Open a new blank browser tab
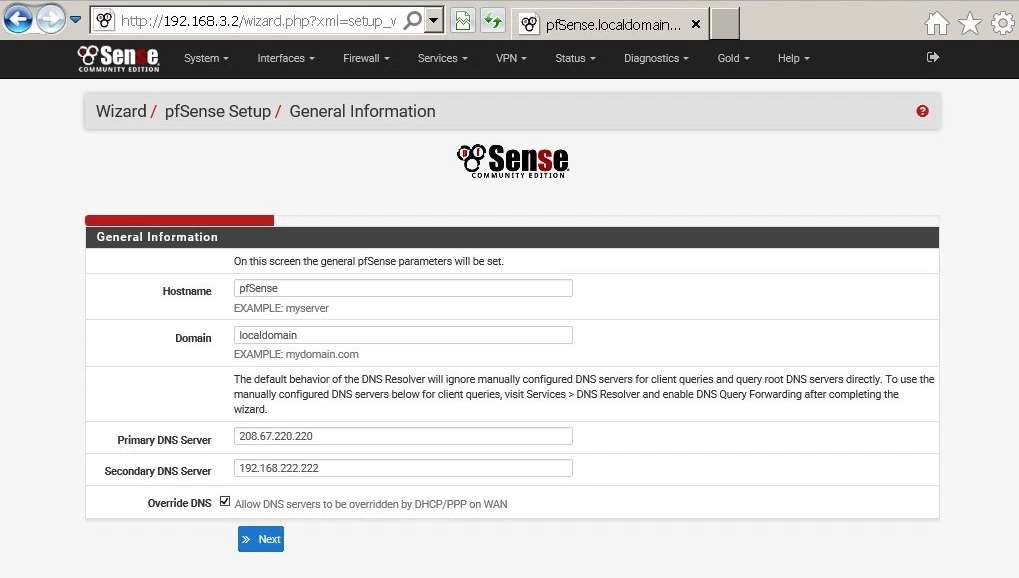The height and width of the screenshot is (578, 1019). [x=725, y=24]
